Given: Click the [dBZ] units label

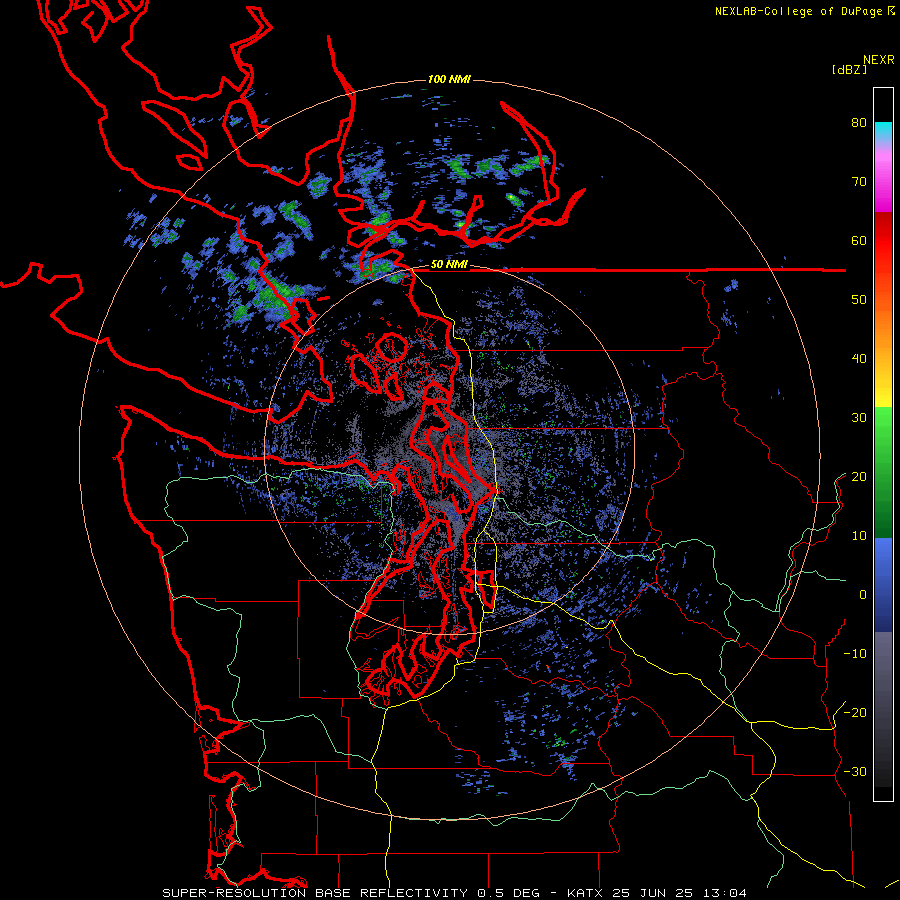Looking at the screenshot, I should (x=849, y=69).
